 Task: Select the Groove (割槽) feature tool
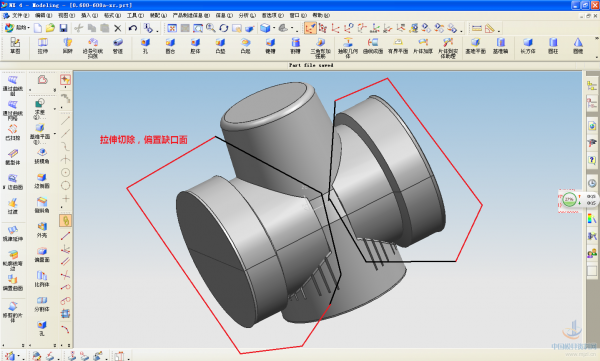click(x=295, y=46)
